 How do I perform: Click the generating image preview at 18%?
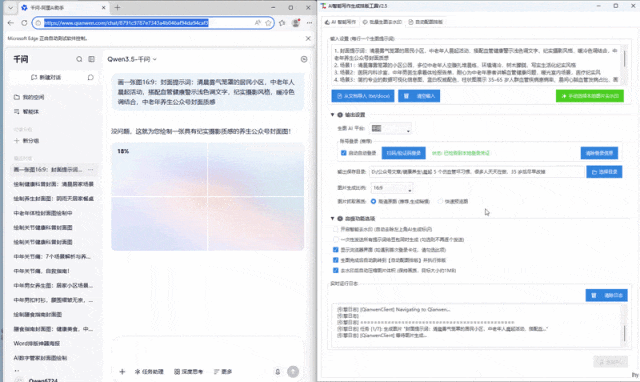208,196
